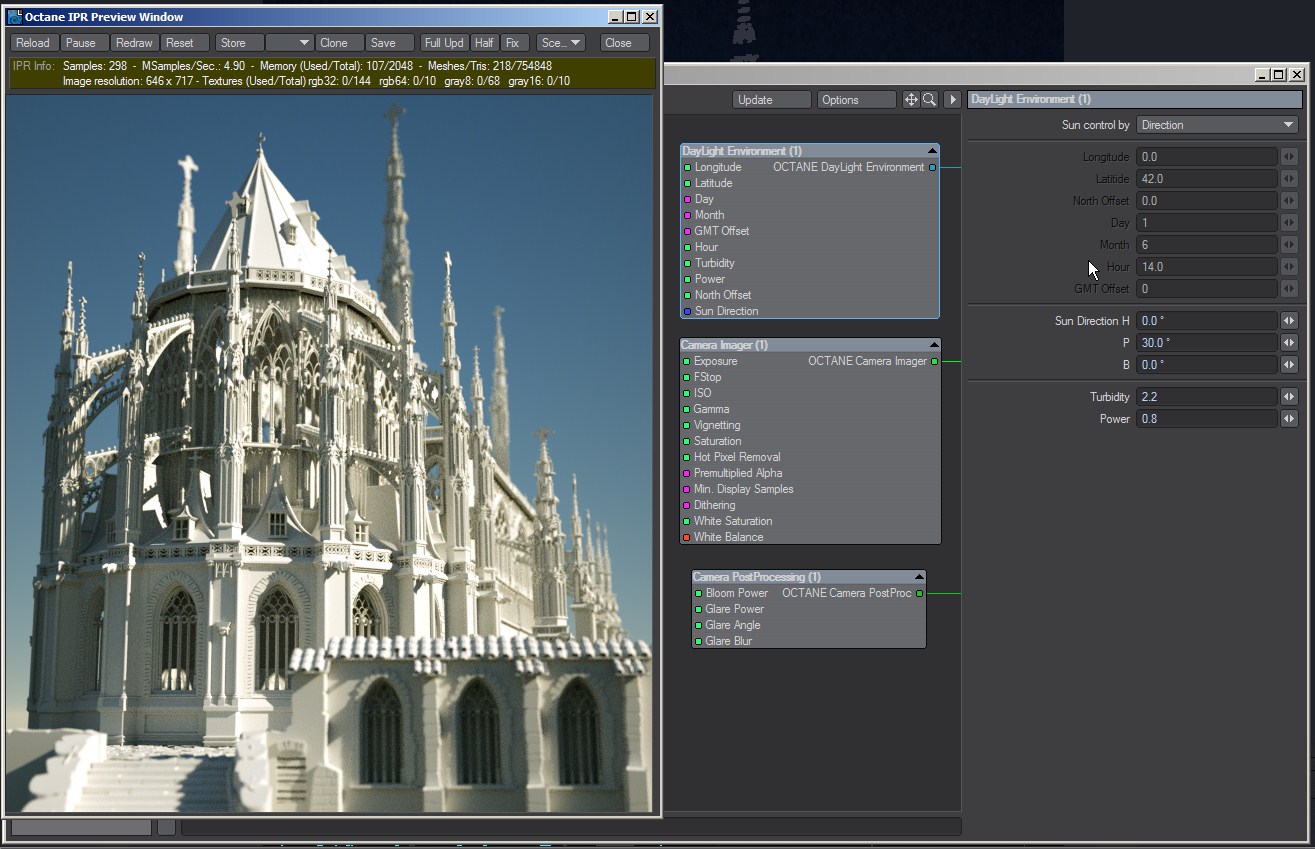Toggle Pause on the IPR render
Viewport: 1315px width, 849px height.
coord(81,43)
